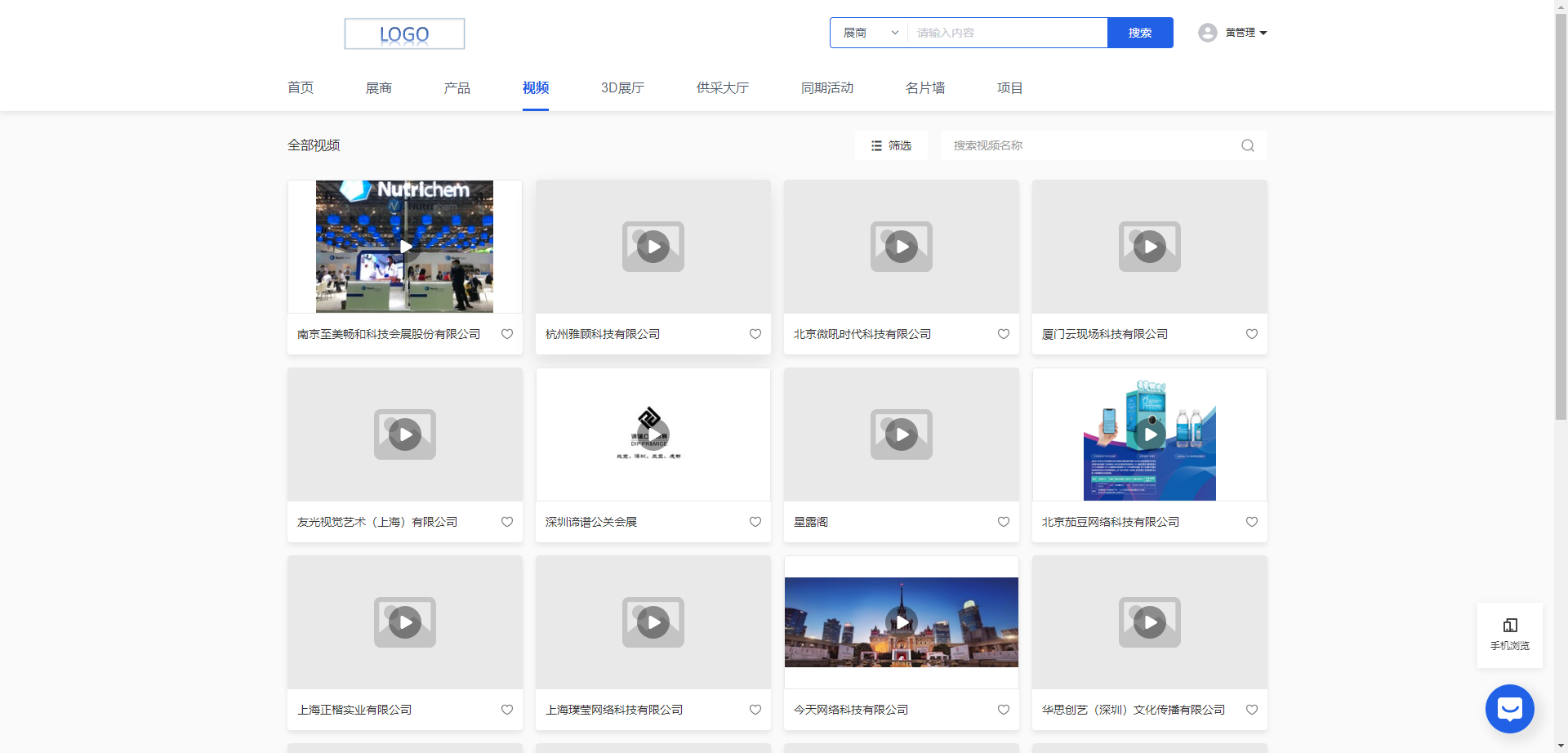Screen dimensions: 1568x753
Task: Play 北京茄豆网络科技有限公司 video
Action: (x=1150, y=434)
